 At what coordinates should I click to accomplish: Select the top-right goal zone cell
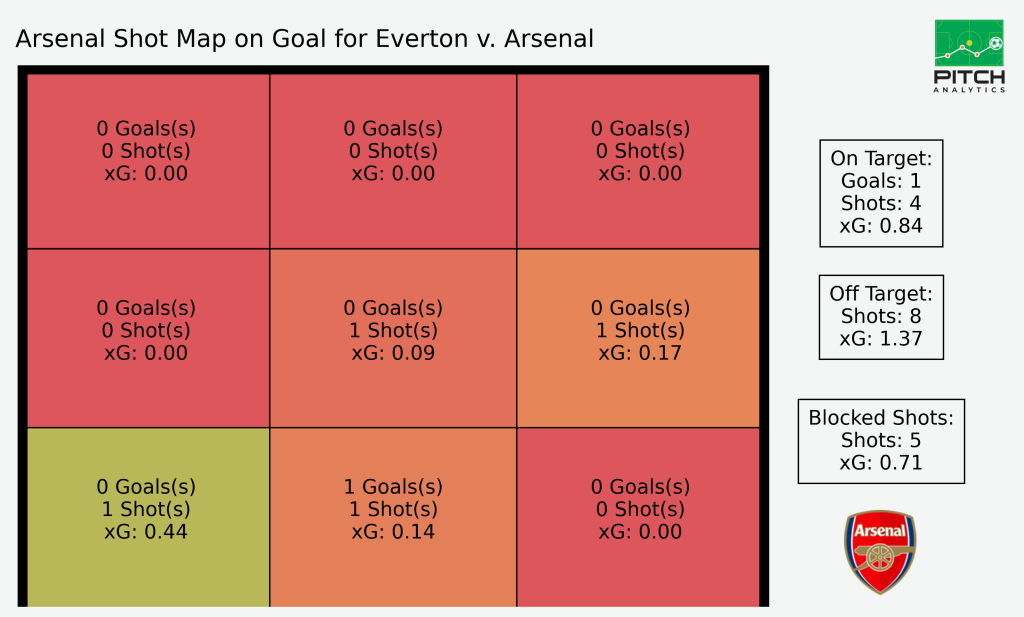click(638, 161)
